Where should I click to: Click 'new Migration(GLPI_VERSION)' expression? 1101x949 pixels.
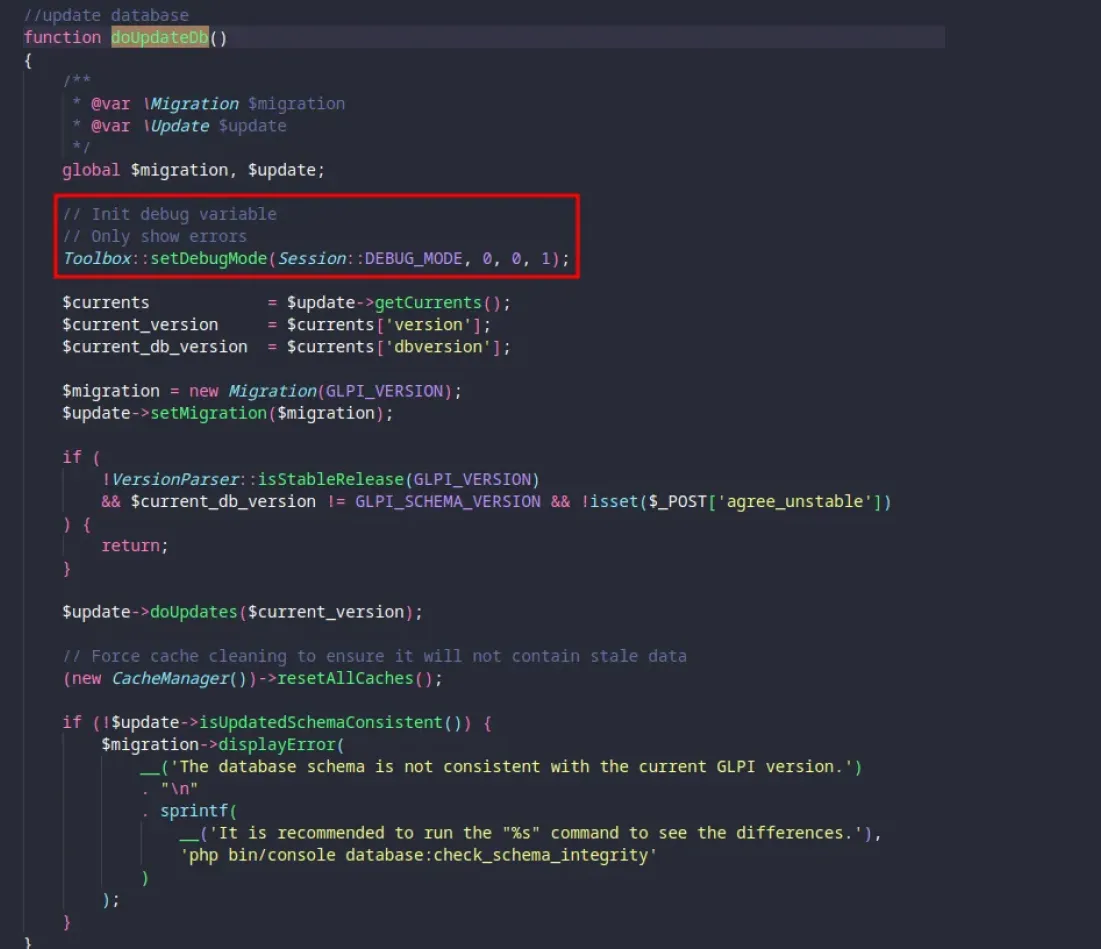321,391
